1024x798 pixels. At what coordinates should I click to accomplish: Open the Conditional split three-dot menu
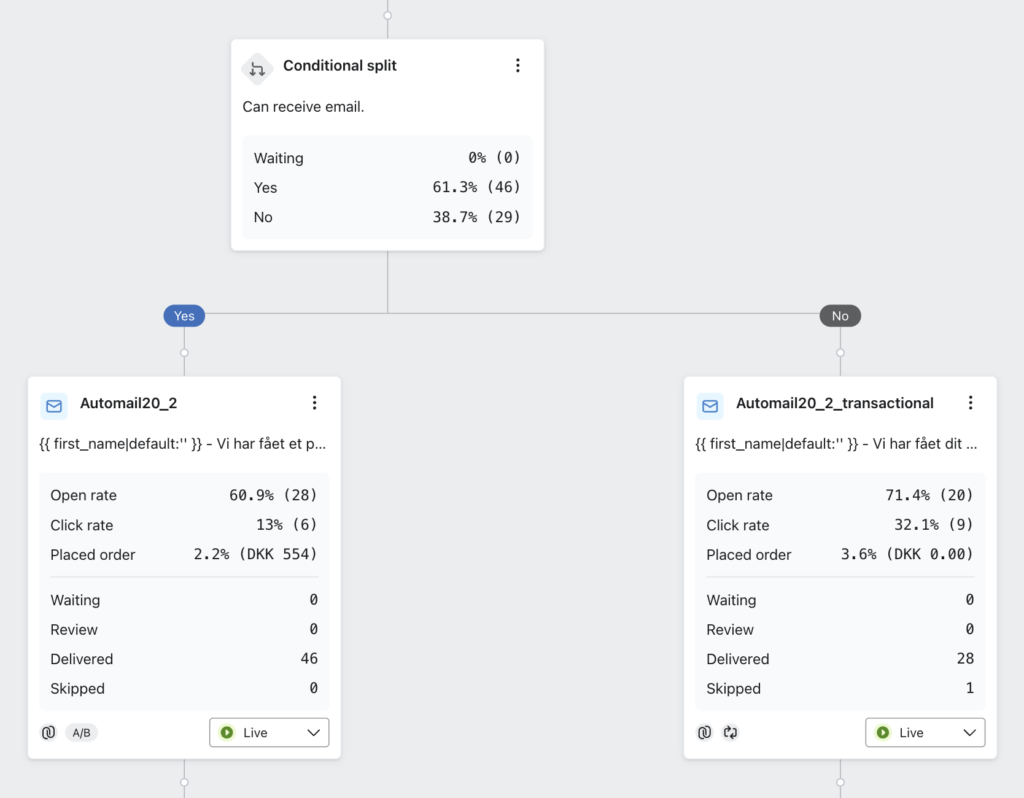(518, 66)
